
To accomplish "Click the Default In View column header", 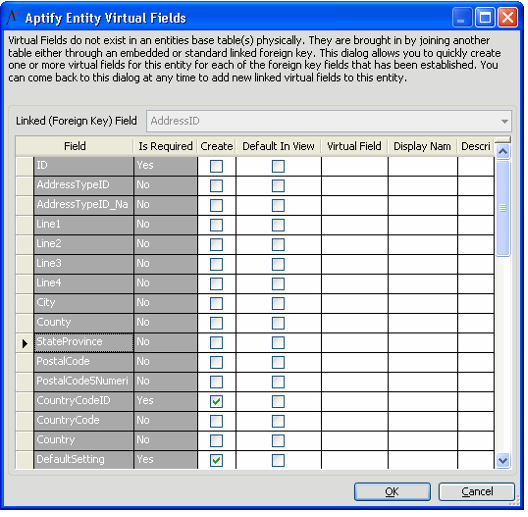I will [278, 146].
